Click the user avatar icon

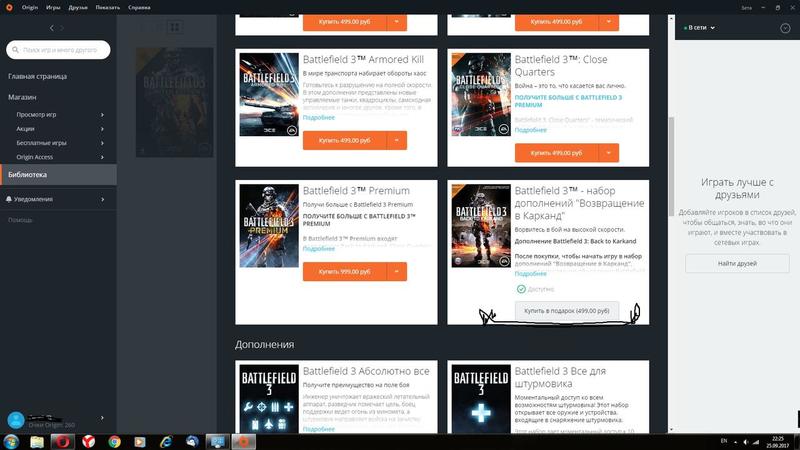(x=16, y=420)
